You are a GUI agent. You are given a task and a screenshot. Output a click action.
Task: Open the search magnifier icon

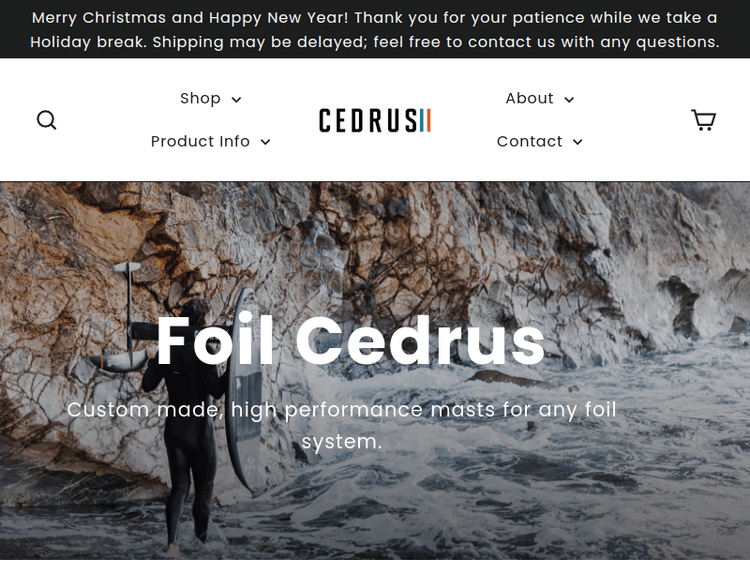(x=46, y=120)
